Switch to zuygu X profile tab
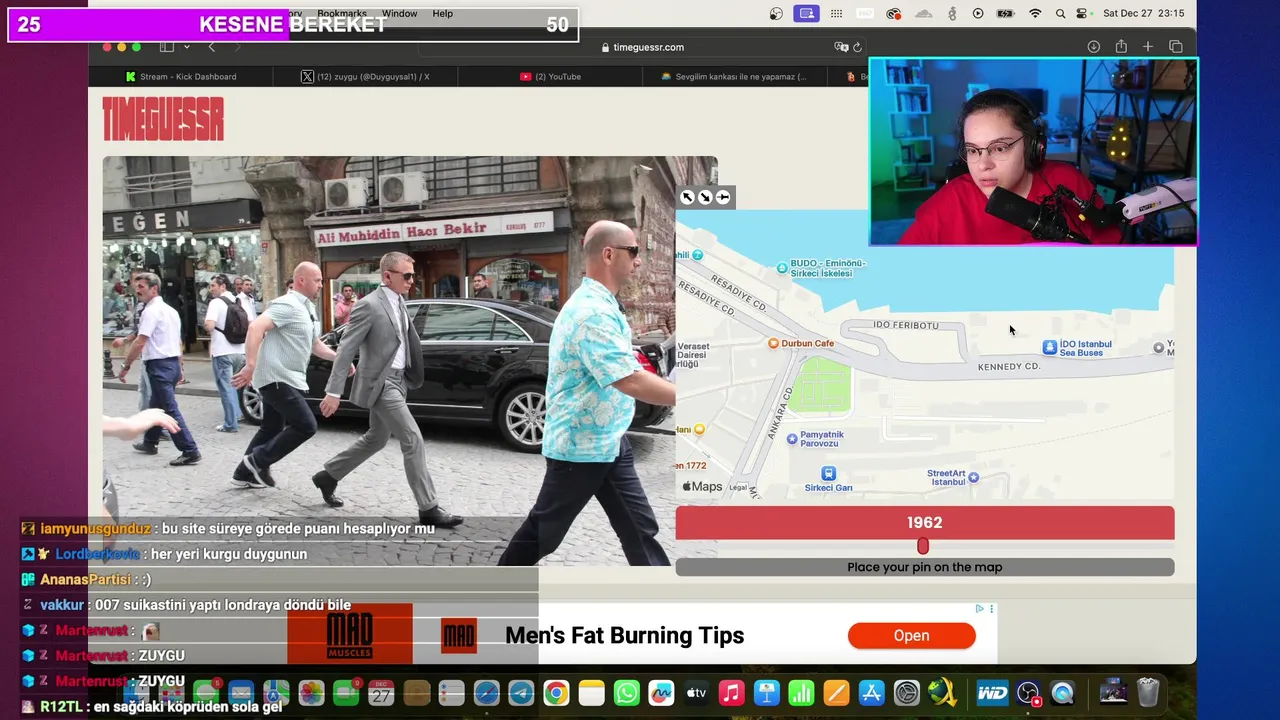The image size is (1280, 720). coord(366,76)
